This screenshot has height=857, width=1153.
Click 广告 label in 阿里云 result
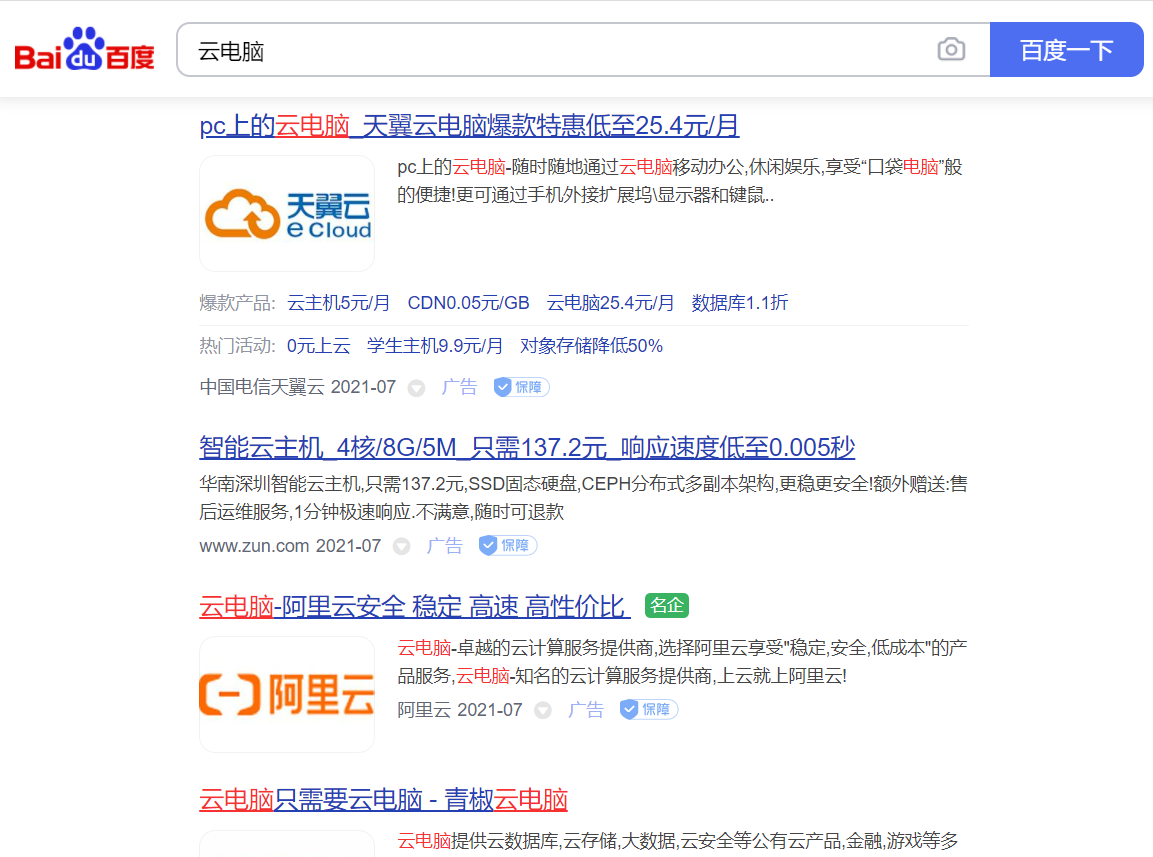(x=586, y=710)
